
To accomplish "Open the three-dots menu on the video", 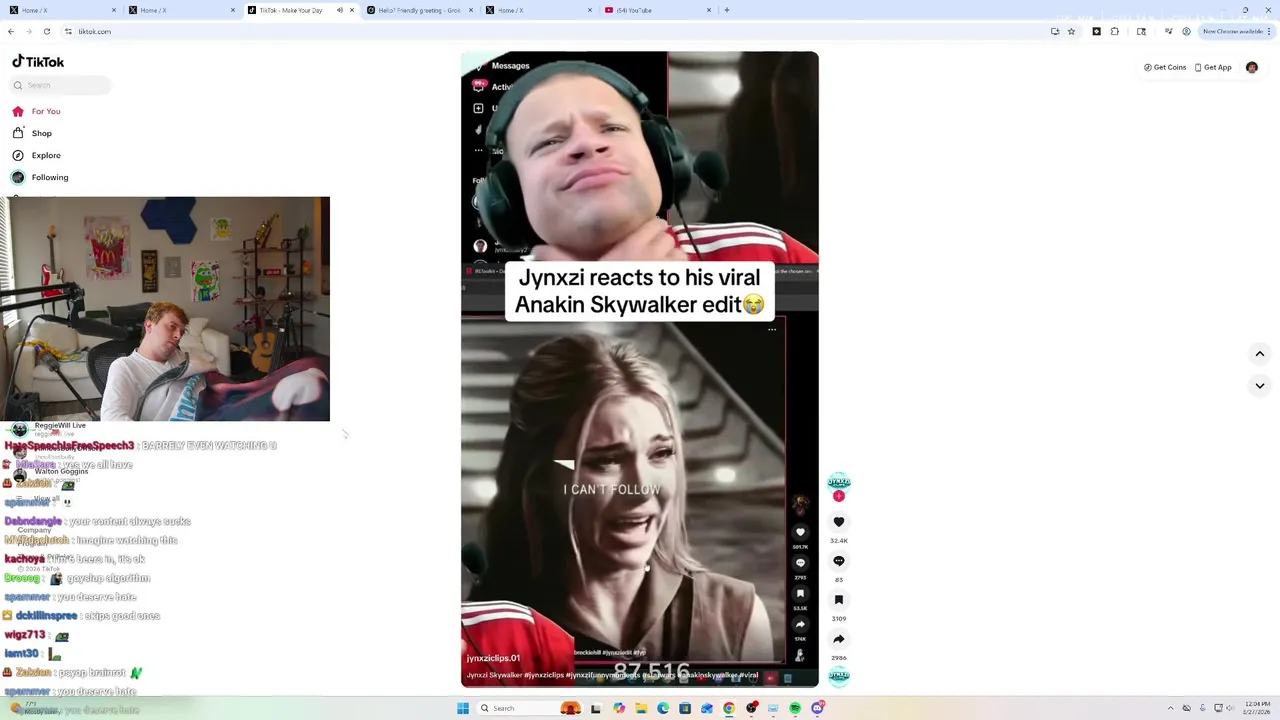I will click(x=772, y=329).
